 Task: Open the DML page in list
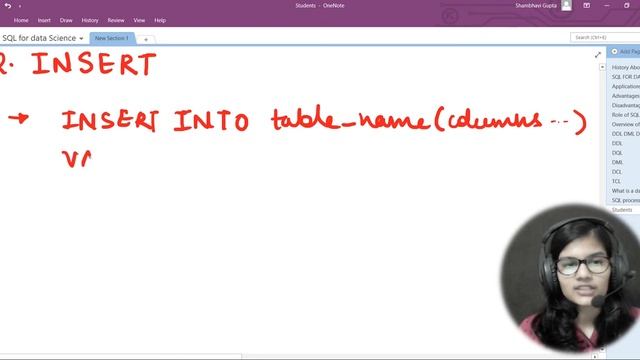pyautogui.click(x=617, y=162)
